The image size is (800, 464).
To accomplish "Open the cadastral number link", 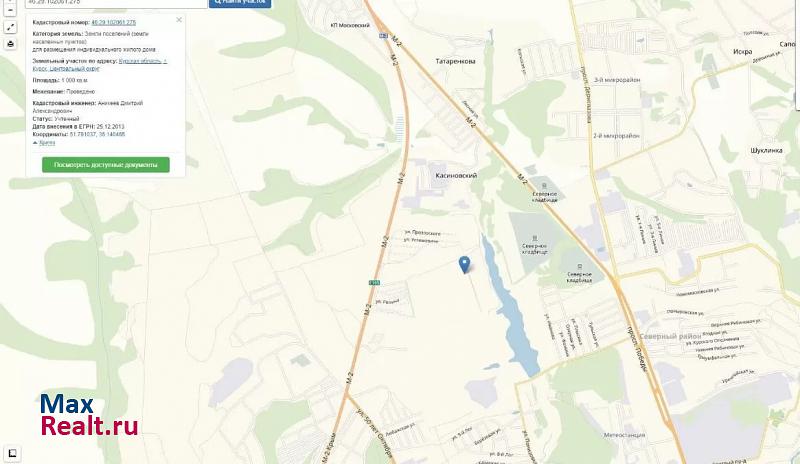I will click(113, 22).
